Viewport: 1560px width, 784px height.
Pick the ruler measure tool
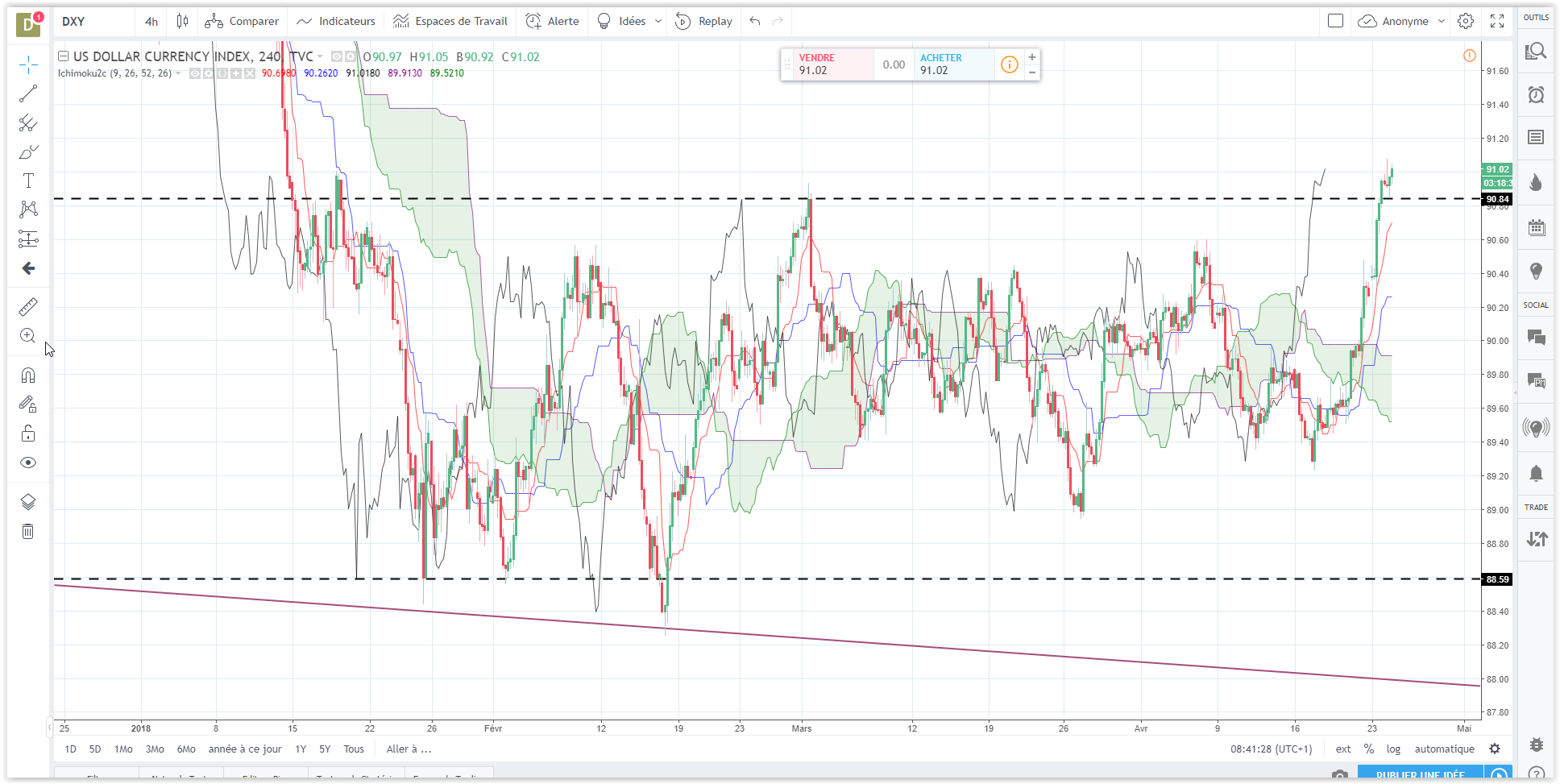point(28,307)
